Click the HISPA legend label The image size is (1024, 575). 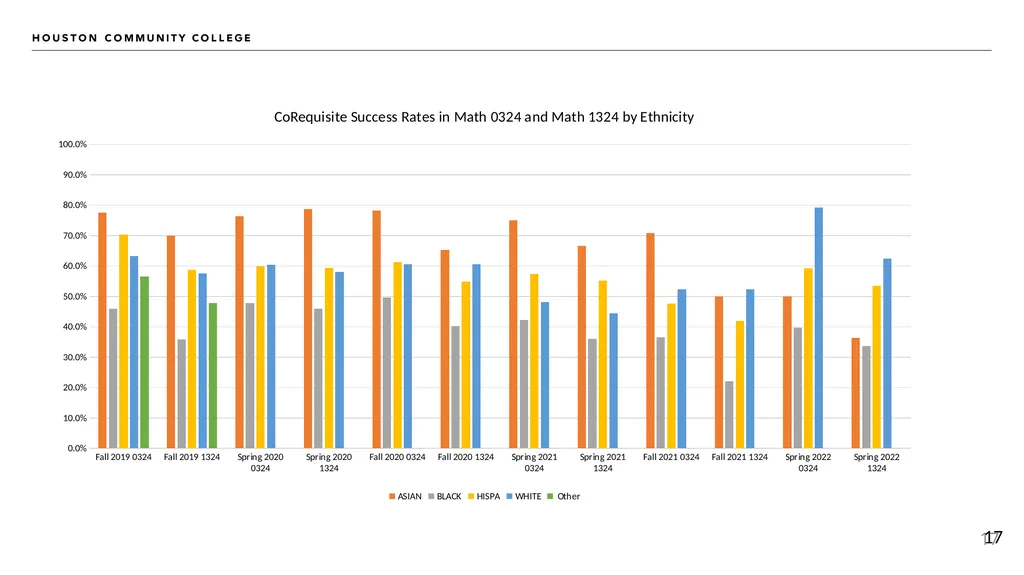(488, 497)
